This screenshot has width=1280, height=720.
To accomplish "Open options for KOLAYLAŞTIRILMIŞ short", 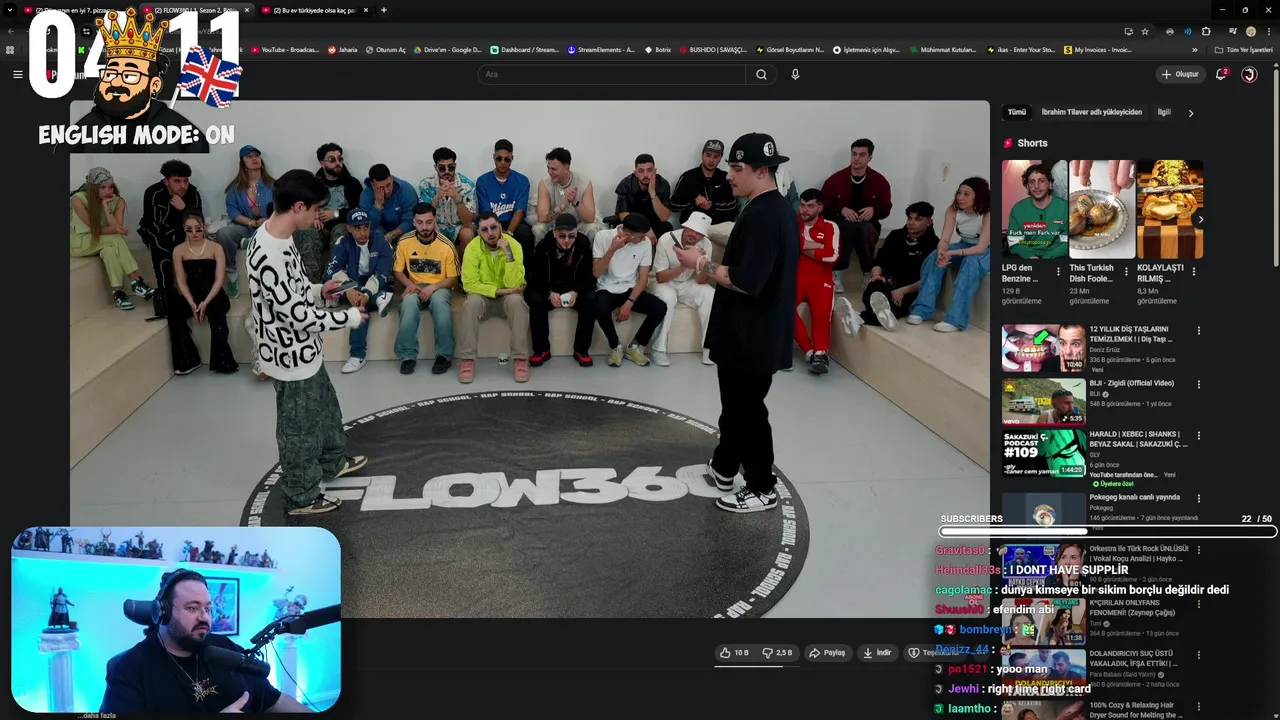I will point(1194,271).
